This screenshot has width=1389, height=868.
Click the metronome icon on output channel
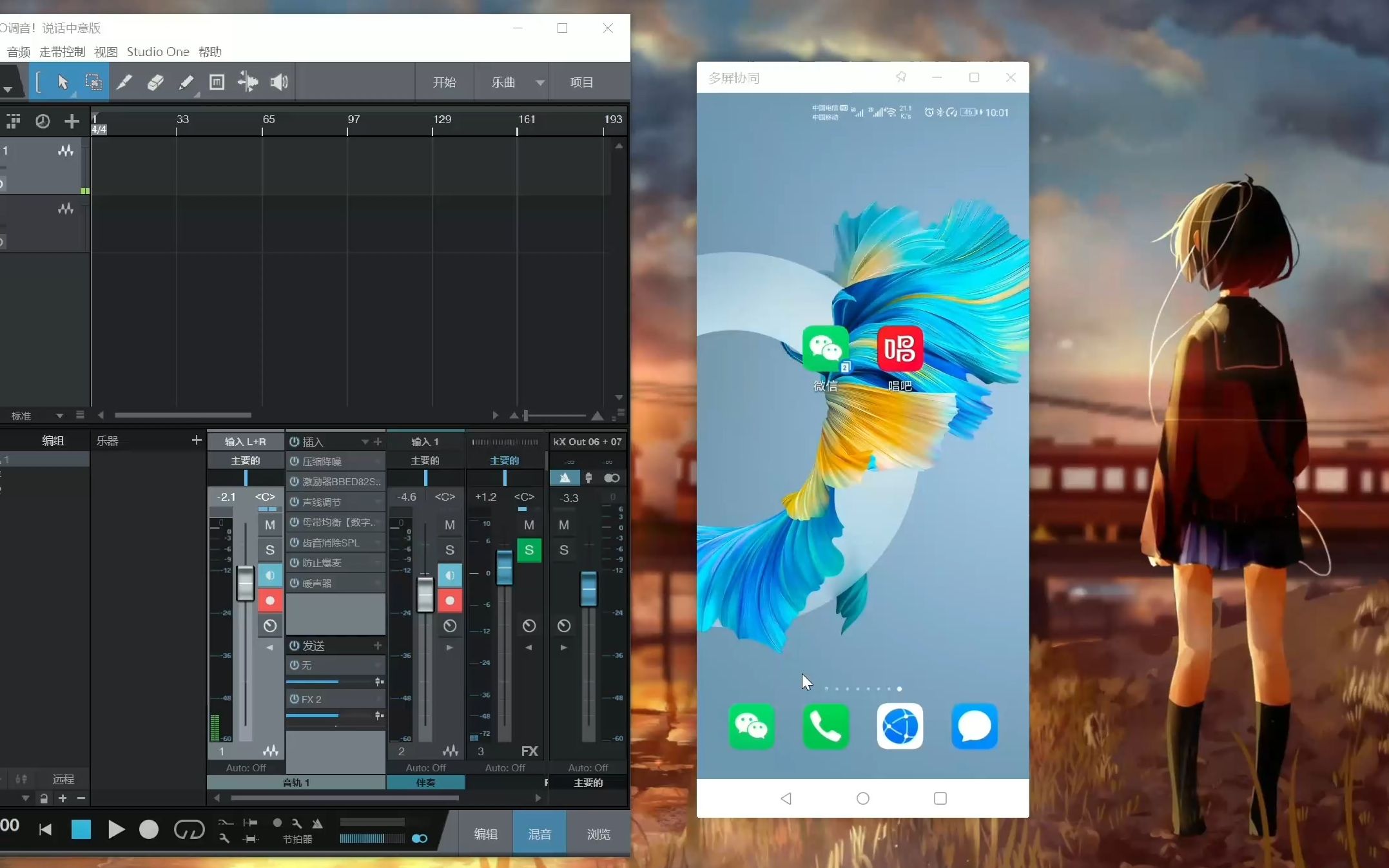tap(565, 477)
